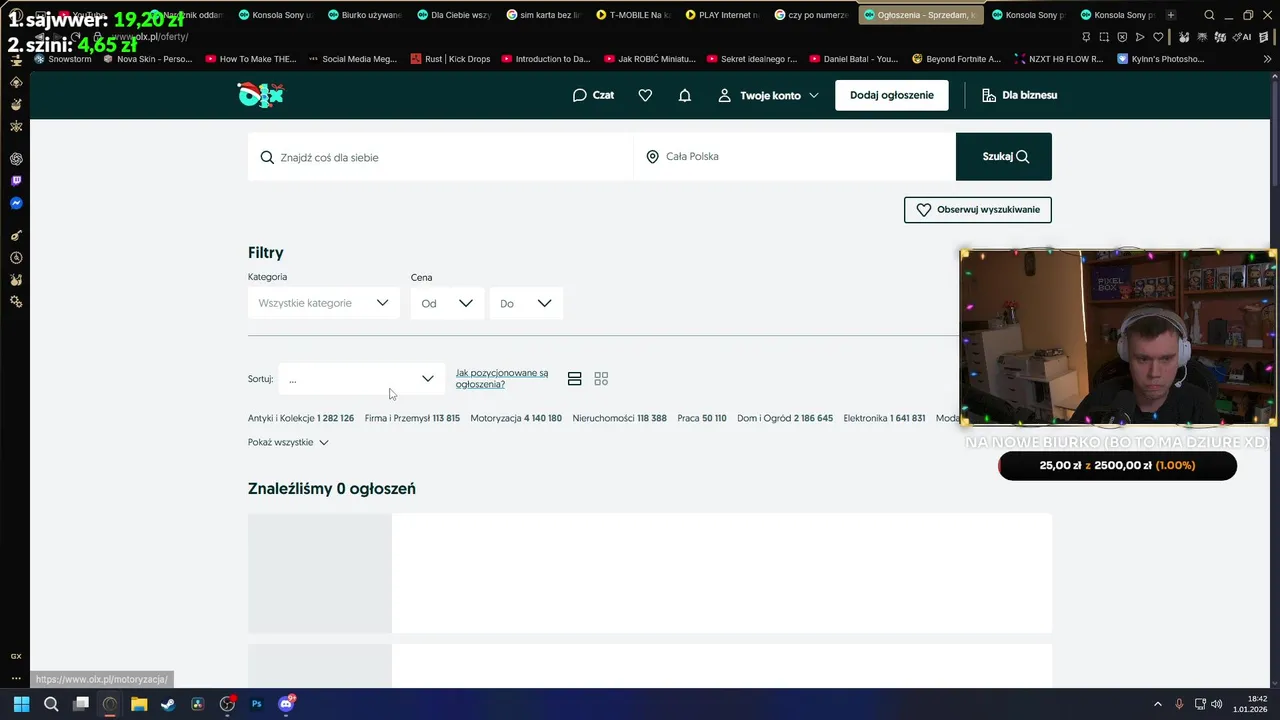Open ChatGPT in Opera sidebar
The image size is (1280, 720).
click(x=16, y=159)
